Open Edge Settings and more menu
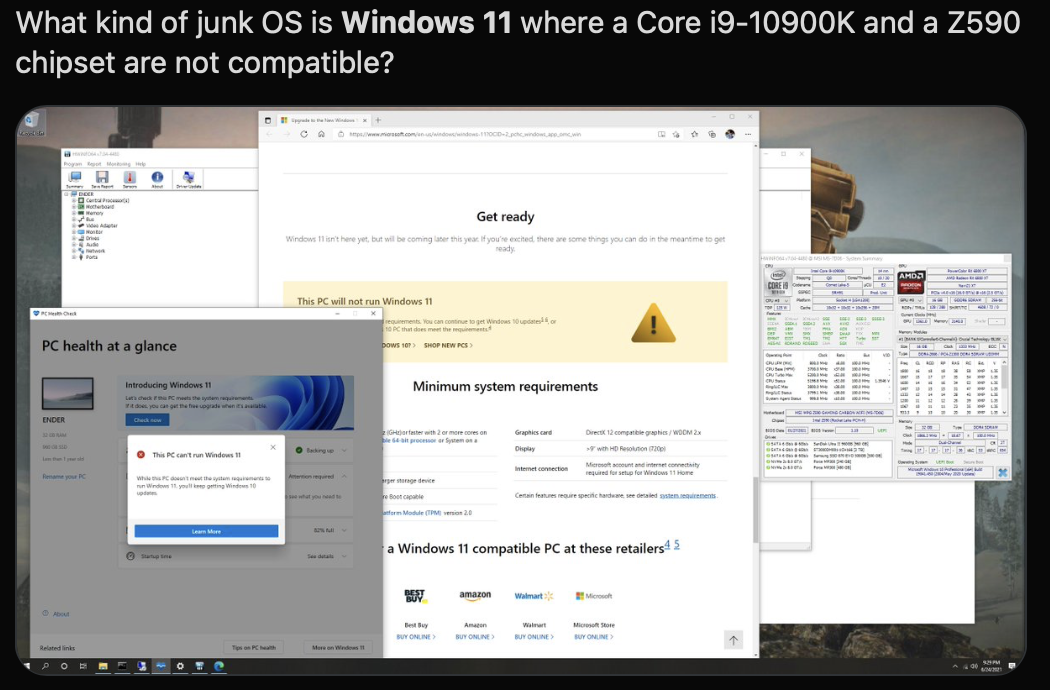 [748, 134]
